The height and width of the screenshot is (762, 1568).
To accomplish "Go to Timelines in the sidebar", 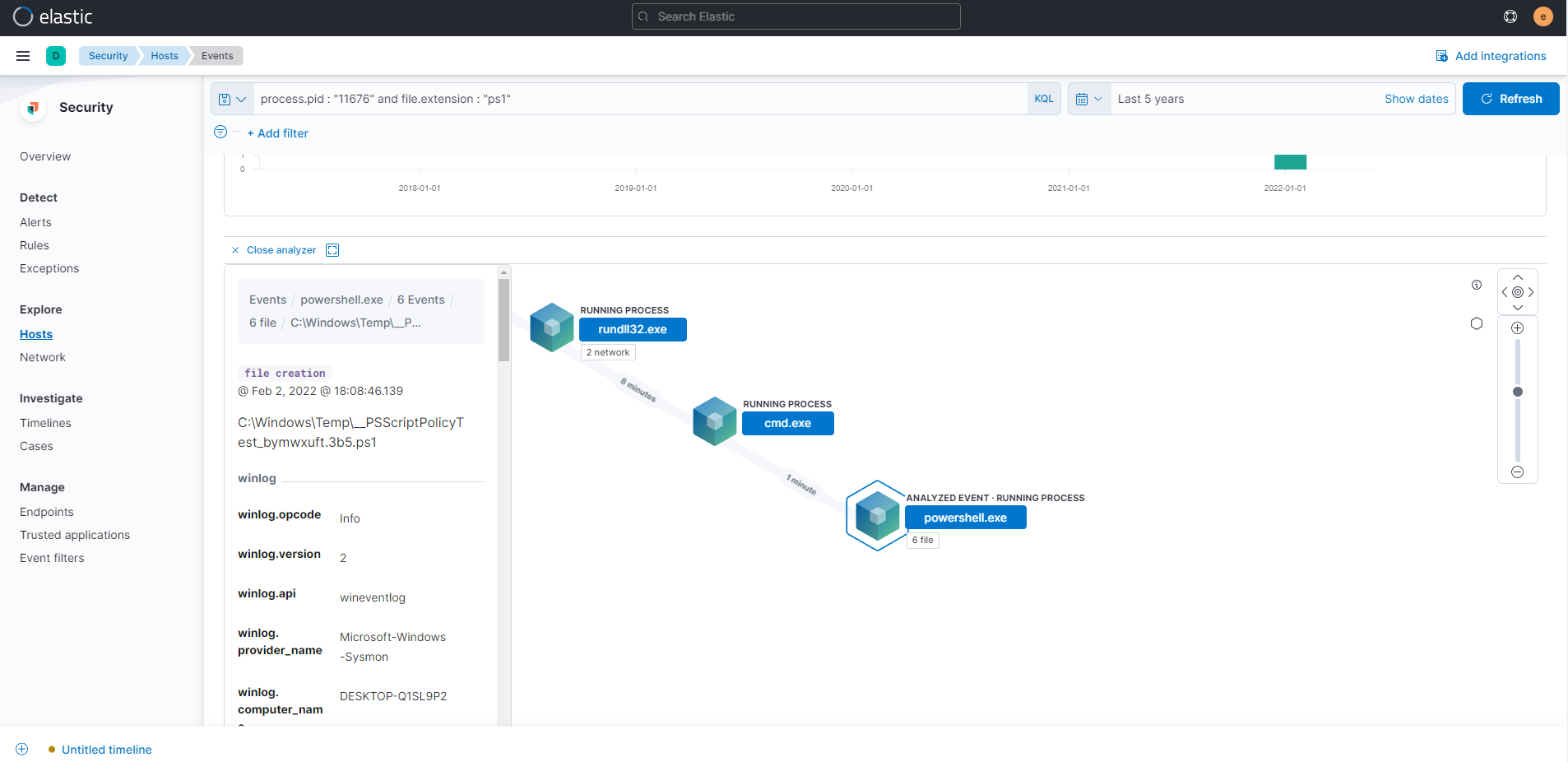I will point(45,423).
